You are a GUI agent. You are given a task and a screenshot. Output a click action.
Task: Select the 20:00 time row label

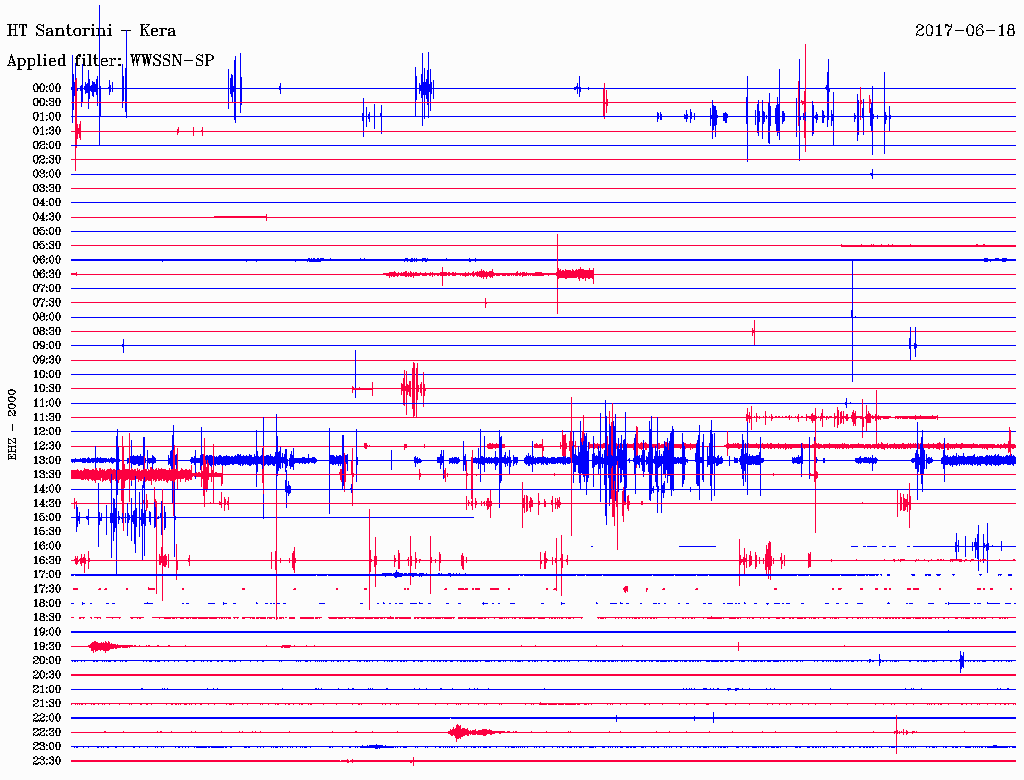(47, 661)
